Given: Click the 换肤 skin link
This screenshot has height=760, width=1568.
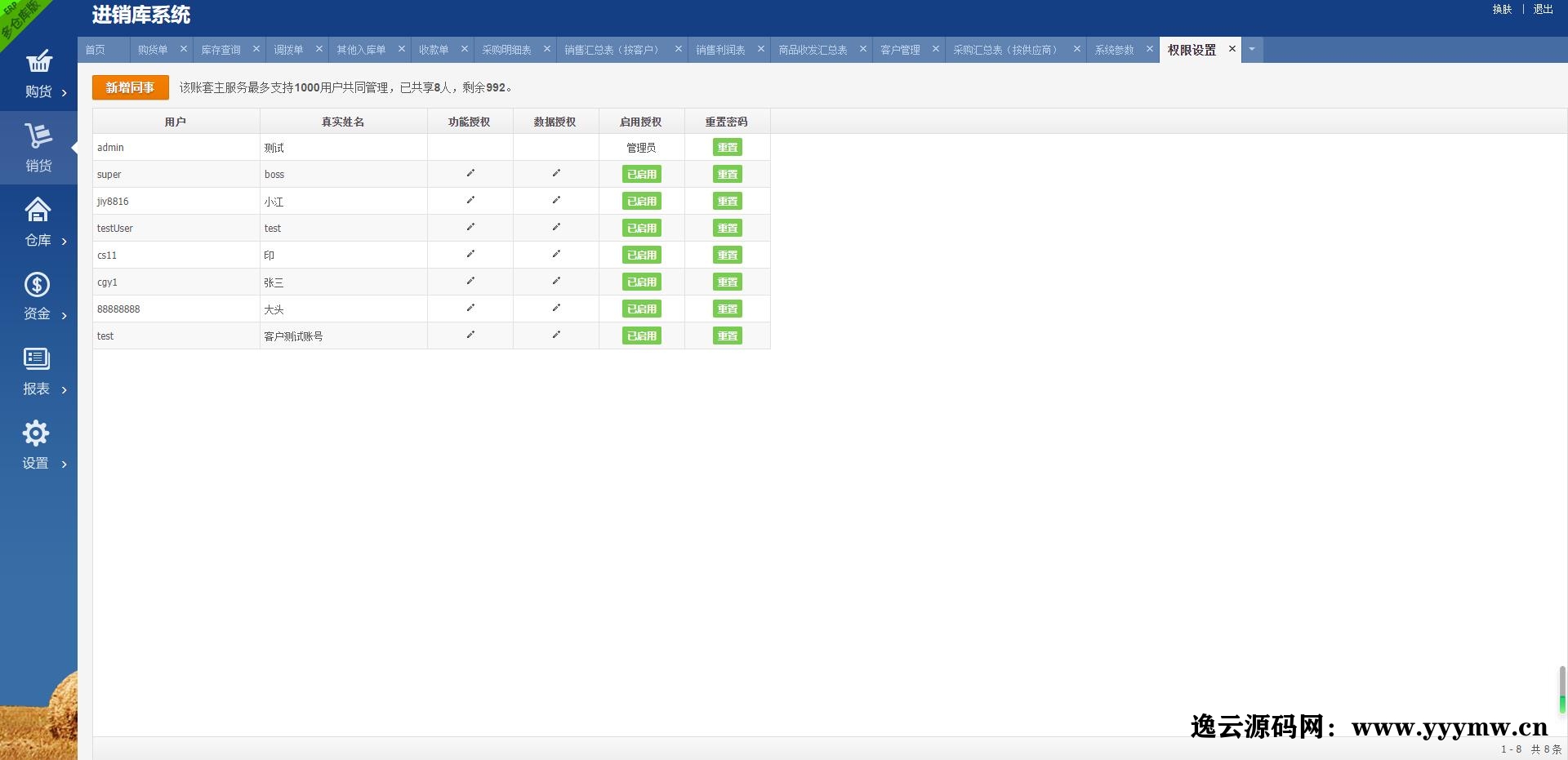Looking at the screenshot, I should [x=1502, y=9].
